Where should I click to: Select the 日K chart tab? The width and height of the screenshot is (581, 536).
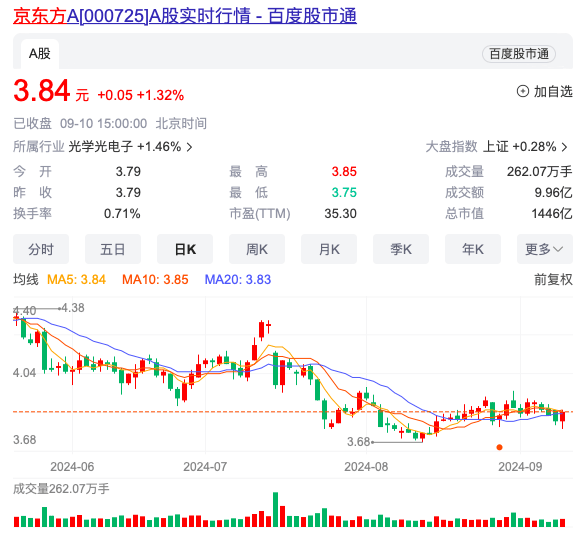pyautogui.click(x=185, y=249)
